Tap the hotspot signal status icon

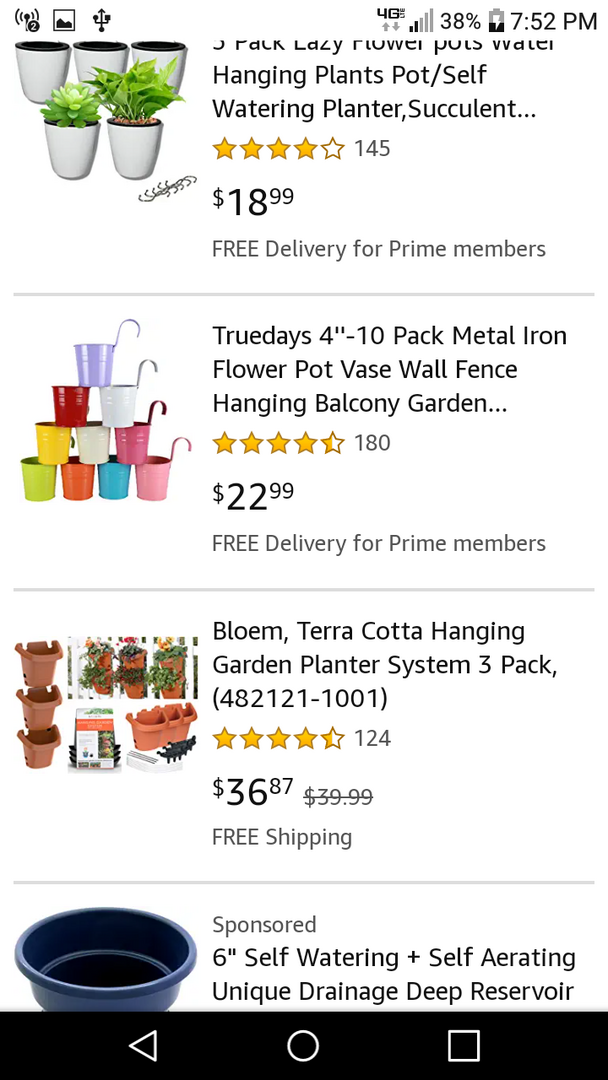coord(27,20)
